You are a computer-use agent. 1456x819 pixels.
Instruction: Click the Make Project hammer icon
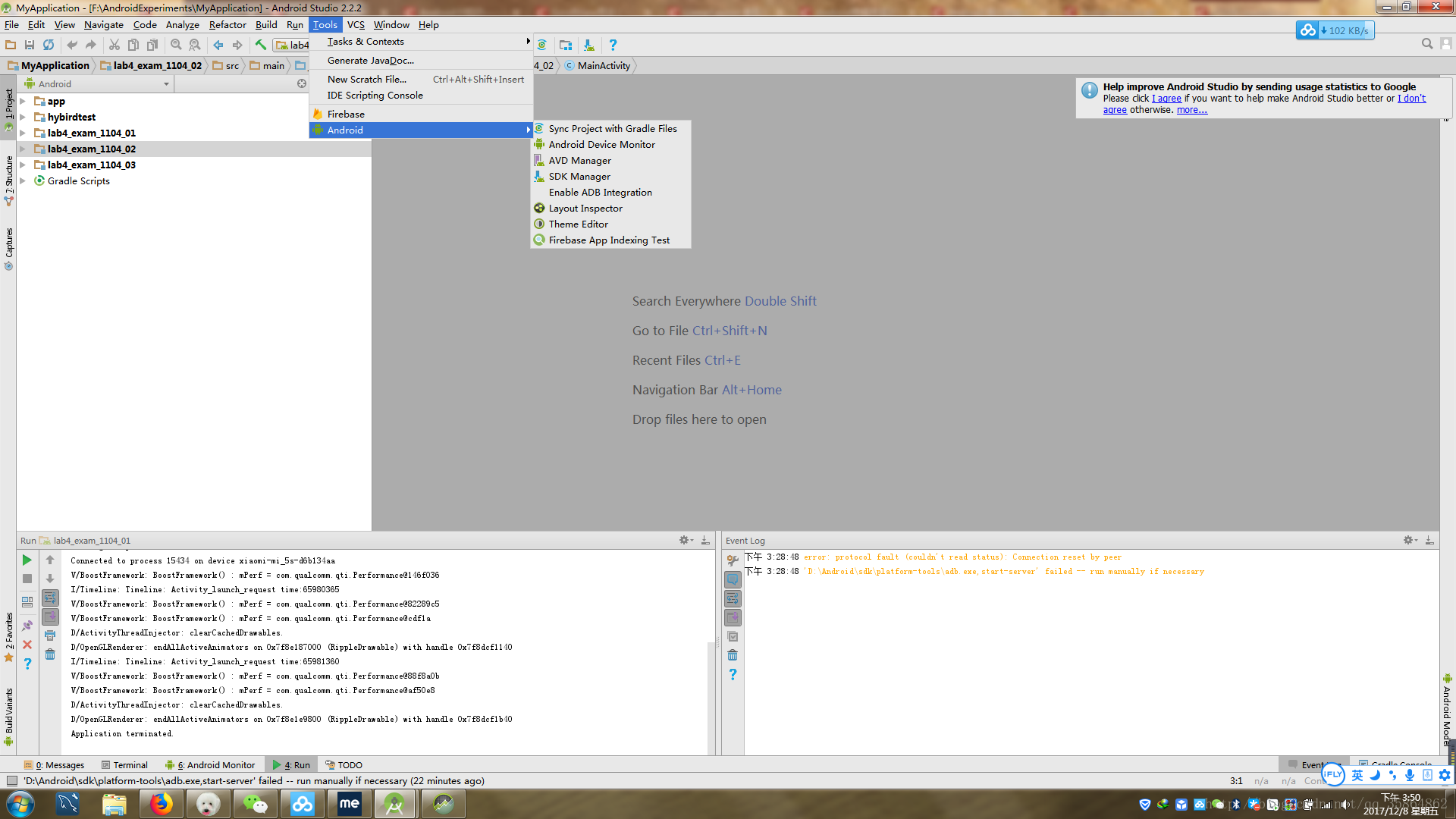coord(261,45)
